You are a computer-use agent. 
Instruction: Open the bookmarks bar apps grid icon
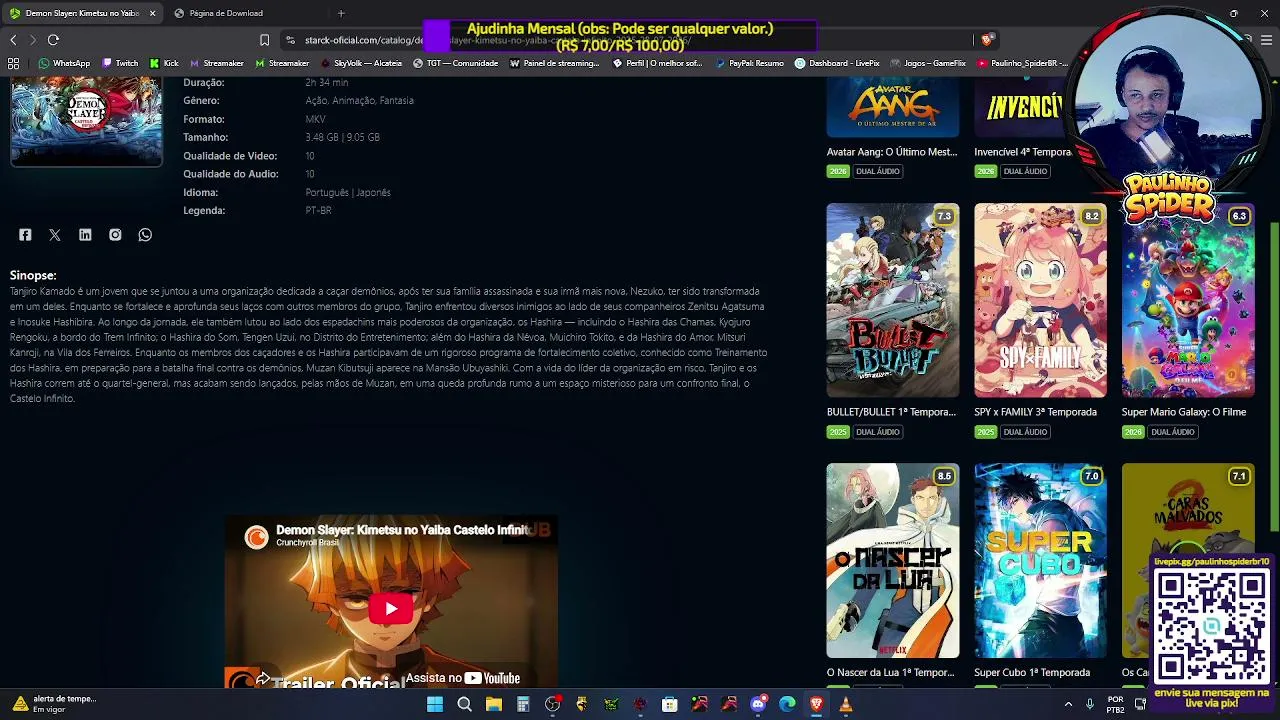(13, 63)
